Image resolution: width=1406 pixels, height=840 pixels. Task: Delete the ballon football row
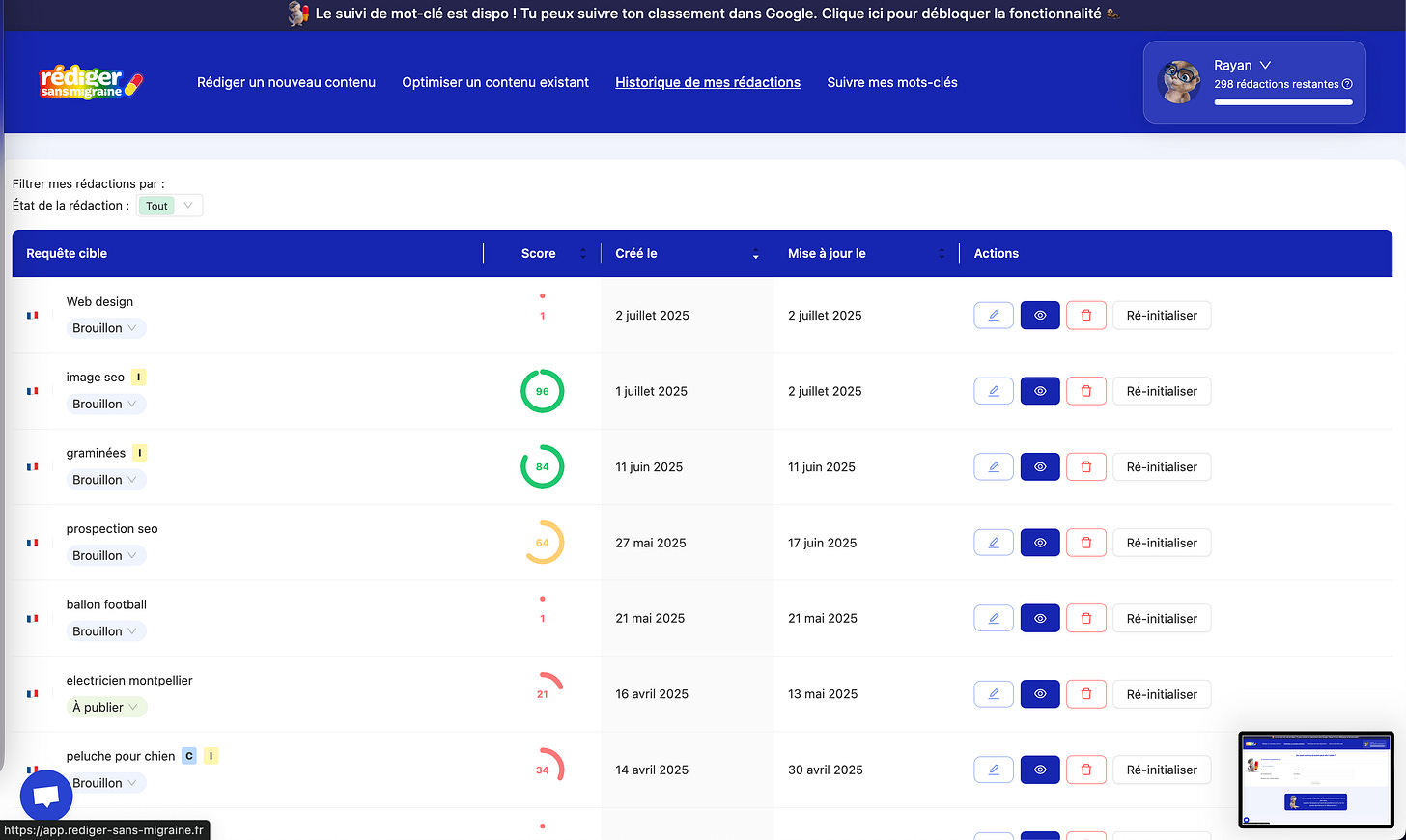click(x=1086, y=619)
